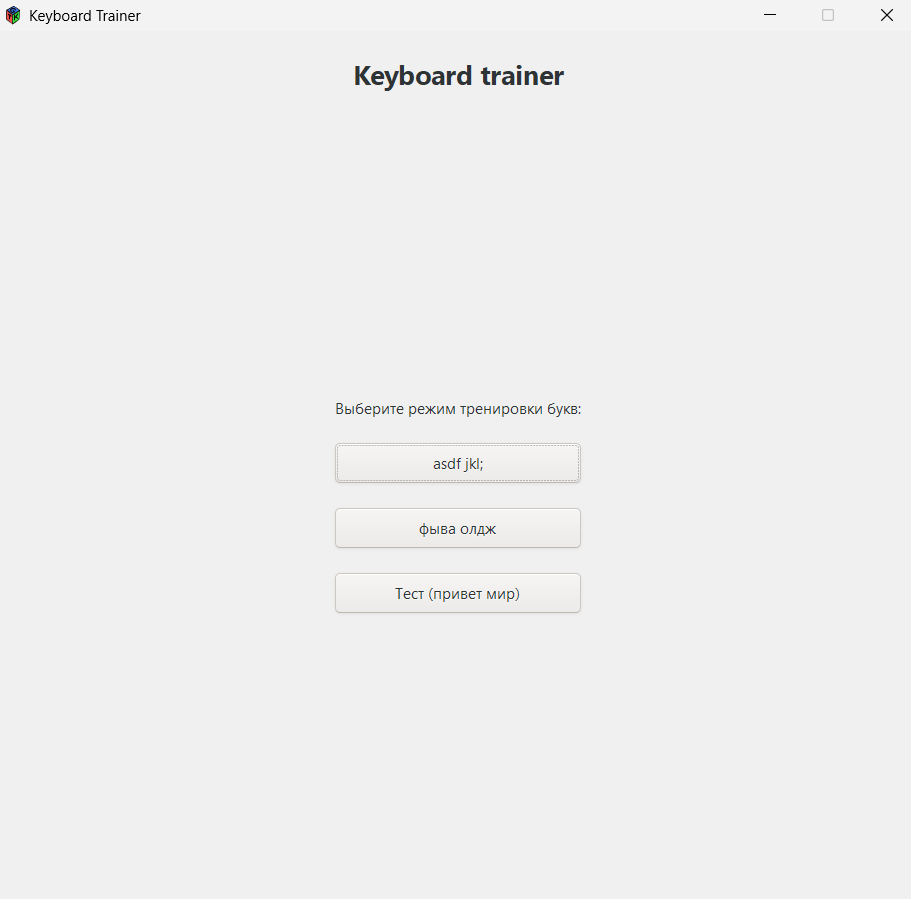This screenshot has width=911, height=899.
Task: Close the Keyboard Trainer application
Action: tap(886, 15)
